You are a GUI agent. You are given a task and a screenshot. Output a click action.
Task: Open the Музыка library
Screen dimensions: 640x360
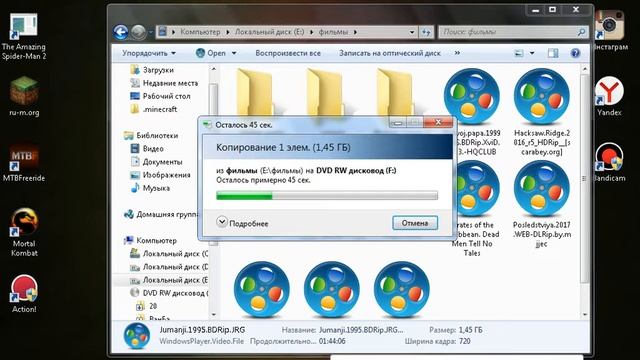[x=150, y=188]
